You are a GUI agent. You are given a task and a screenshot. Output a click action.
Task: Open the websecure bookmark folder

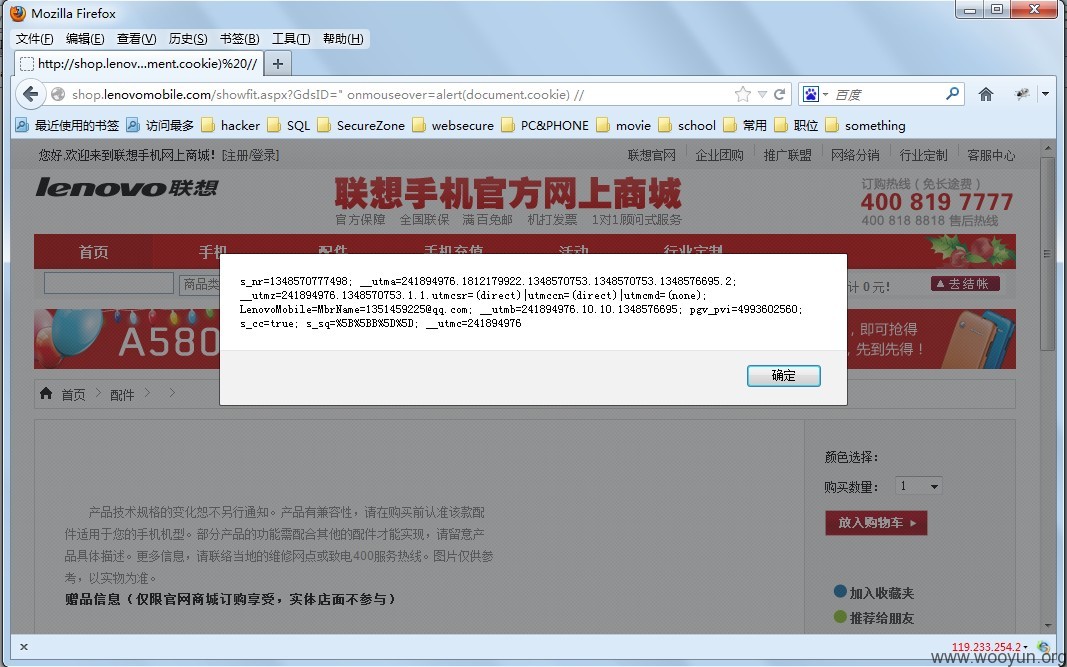coord(453,125)
